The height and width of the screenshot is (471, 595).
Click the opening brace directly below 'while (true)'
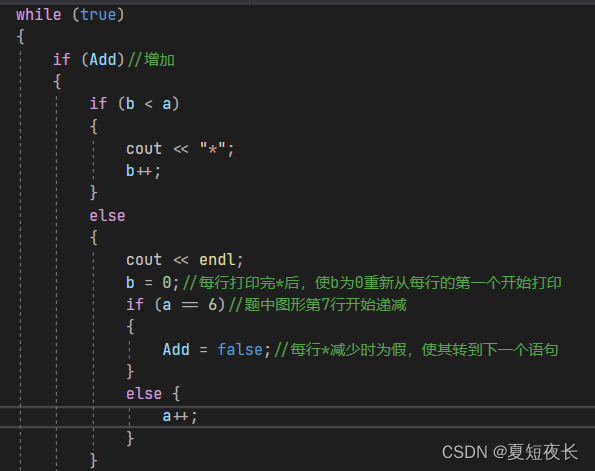[x=20, y=37]
